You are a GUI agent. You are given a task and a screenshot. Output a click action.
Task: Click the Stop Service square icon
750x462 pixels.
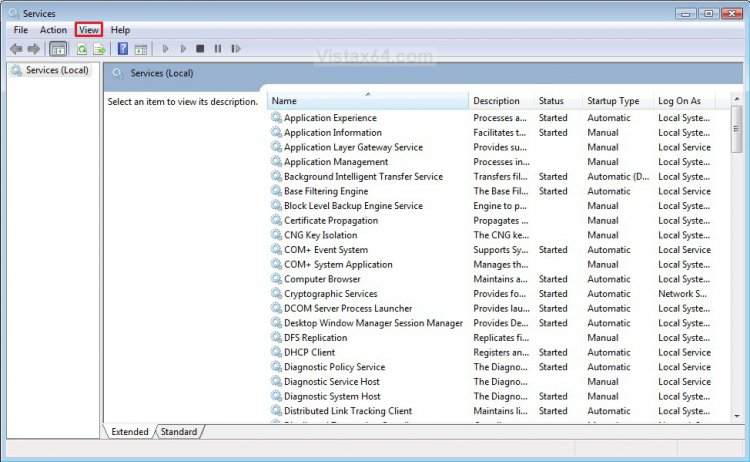tap(200, 48)
